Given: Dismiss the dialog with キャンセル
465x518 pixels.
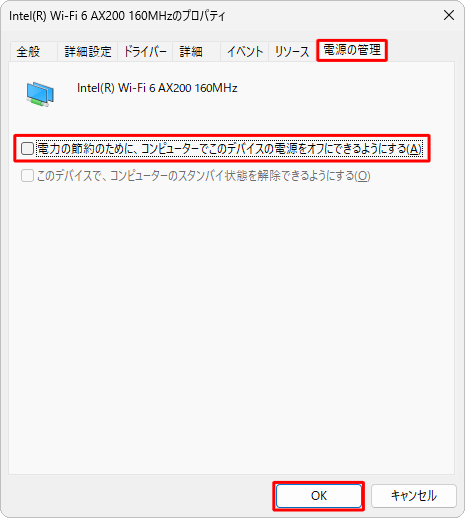Looking at the screenshot, I should coord(414,496).
